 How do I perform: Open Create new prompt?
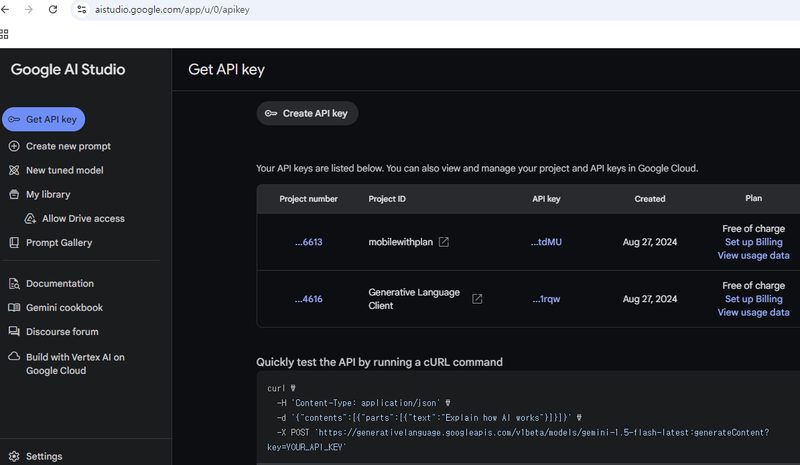[x=68, y=146]
